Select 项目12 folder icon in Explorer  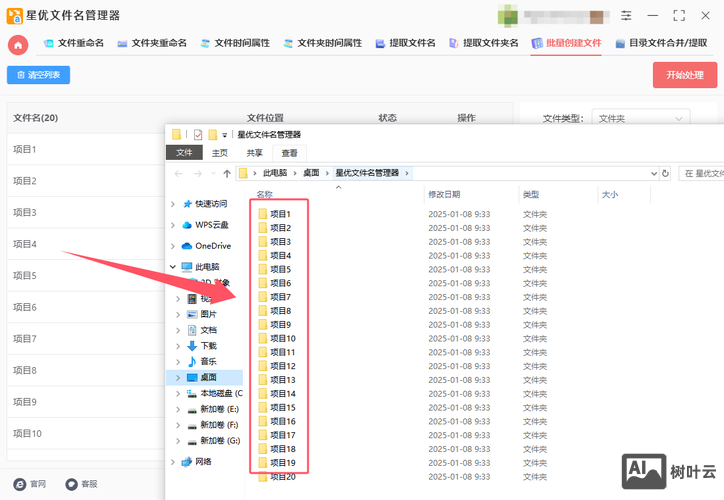pyautogui.click(x=263, y=366)
